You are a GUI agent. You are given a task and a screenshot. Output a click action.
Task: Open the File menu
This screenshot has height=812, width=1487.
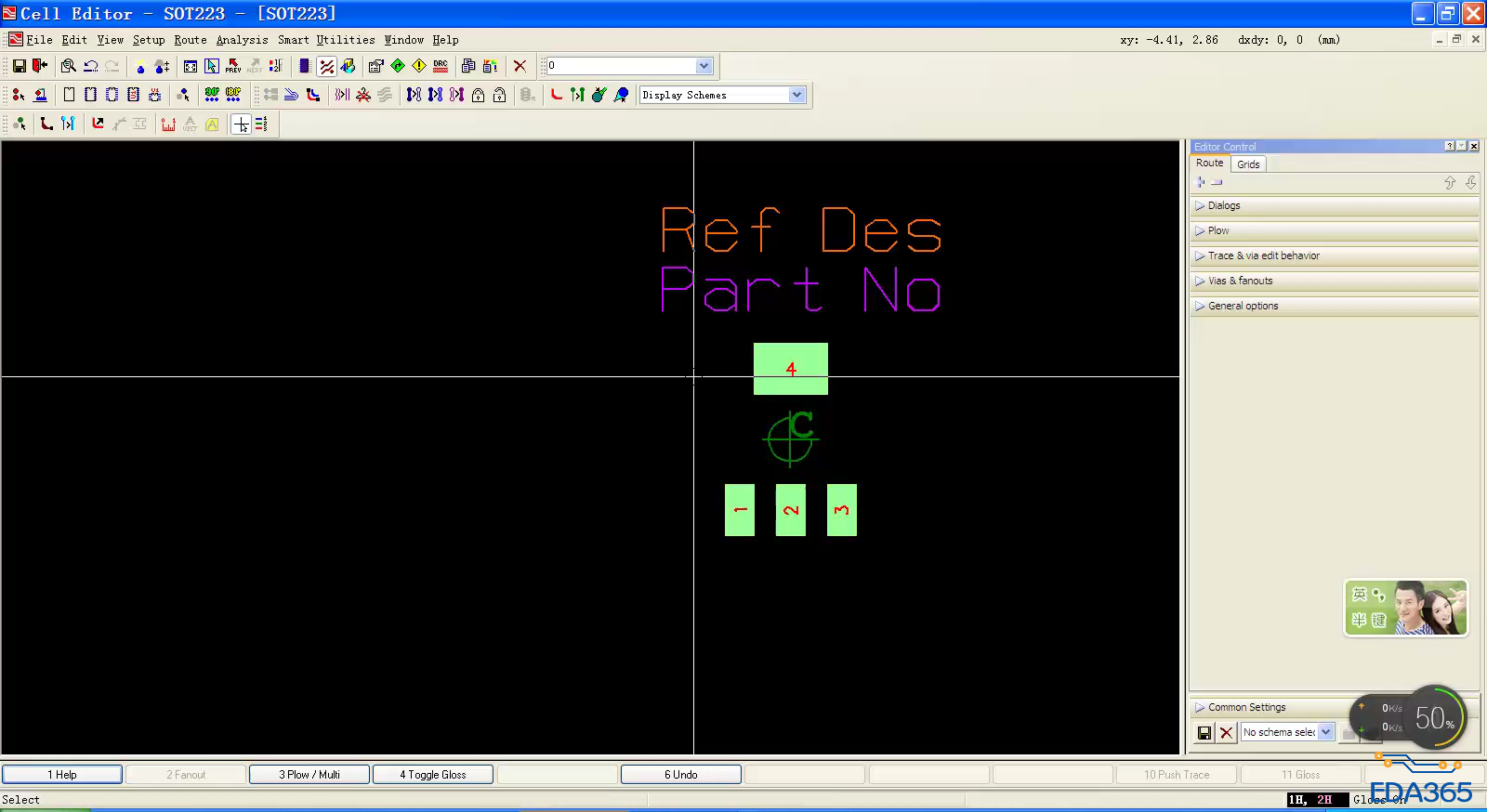click(39, 40)
